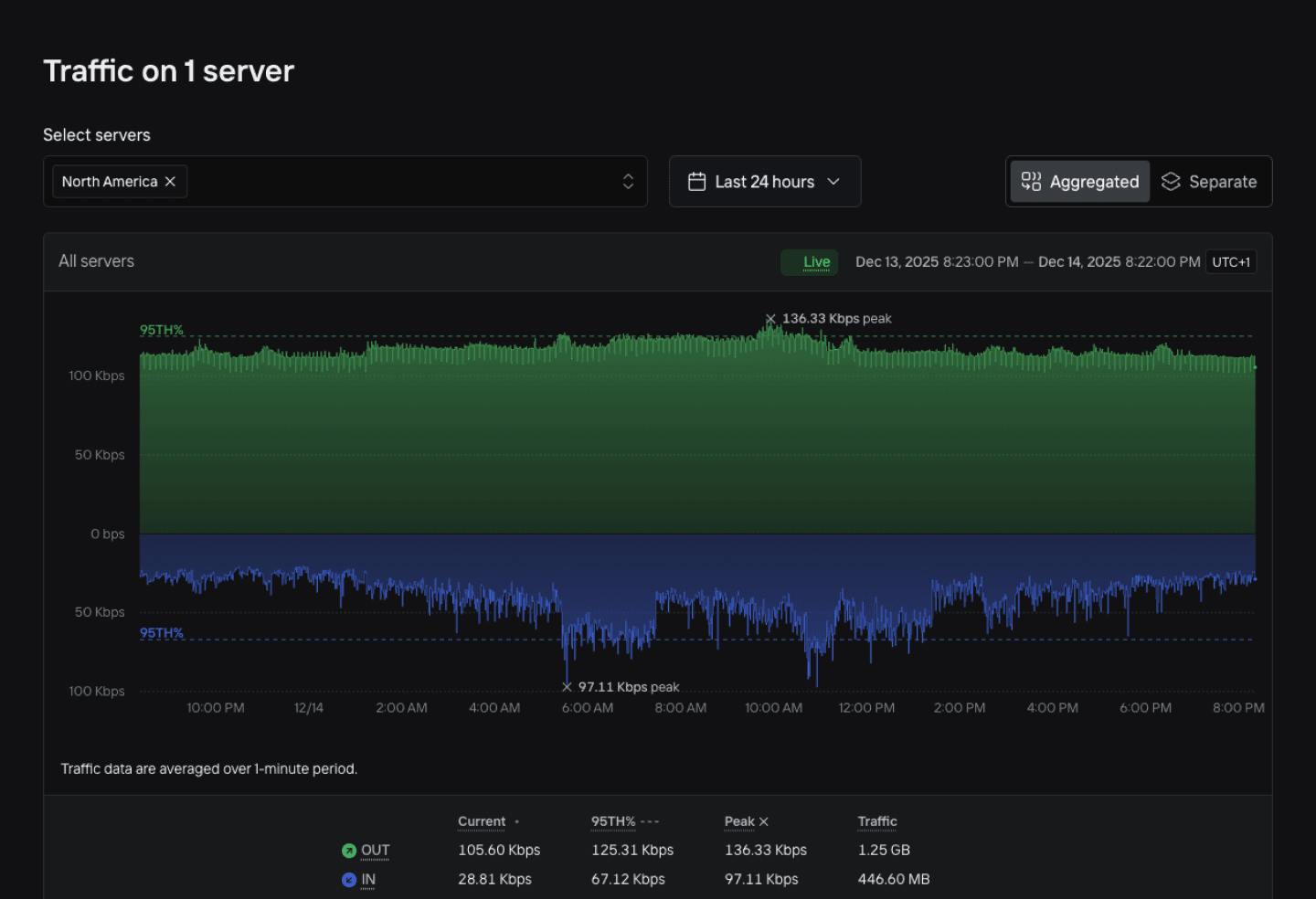Click the IN legend label

click(x=368, y=880)
